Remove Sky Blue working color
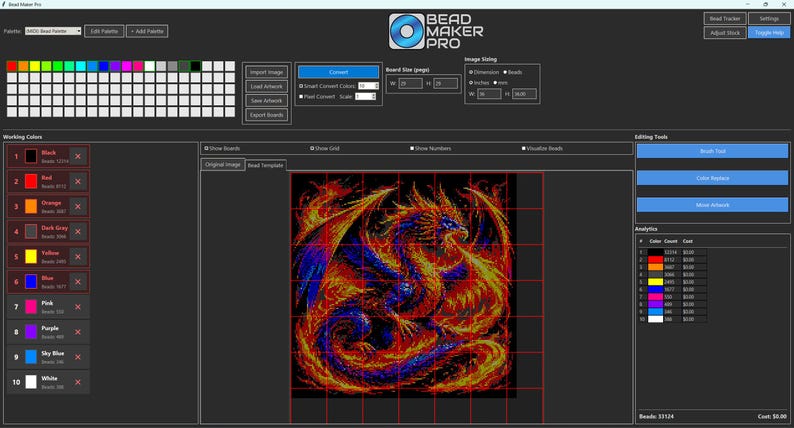Image resolution: width=794 pixels, height=428 pixels. (x=78, y=357)
